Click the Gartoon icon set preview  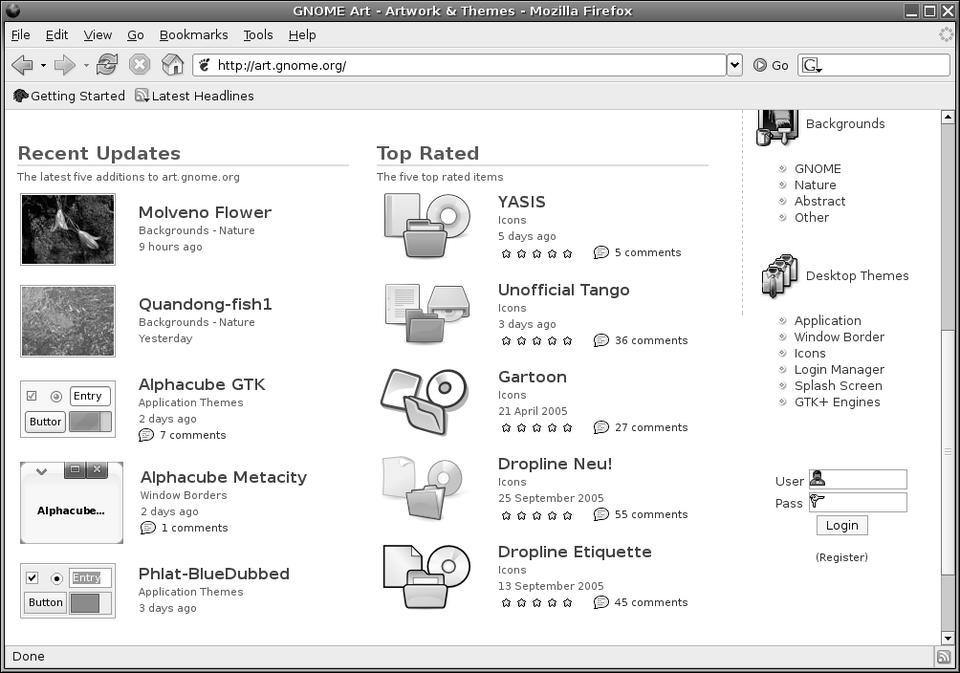tap(424, 400)
